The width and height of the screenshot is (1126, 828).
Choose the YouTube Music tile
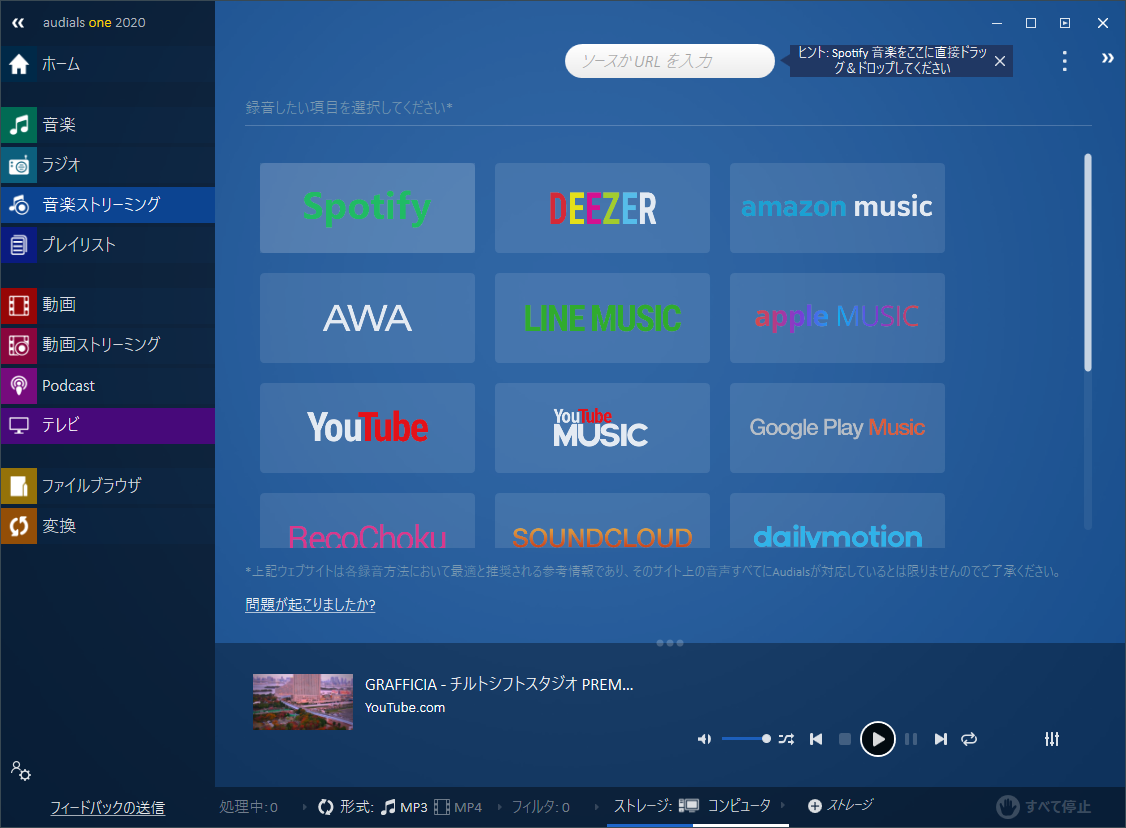602,428
